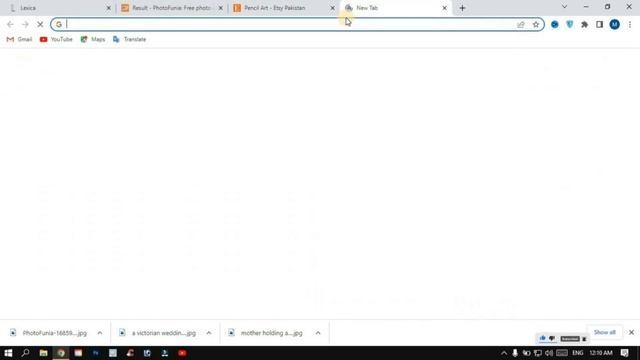Open downloaded mother holding a jpg file
The image size is (640, 360).
pos(267,333)
